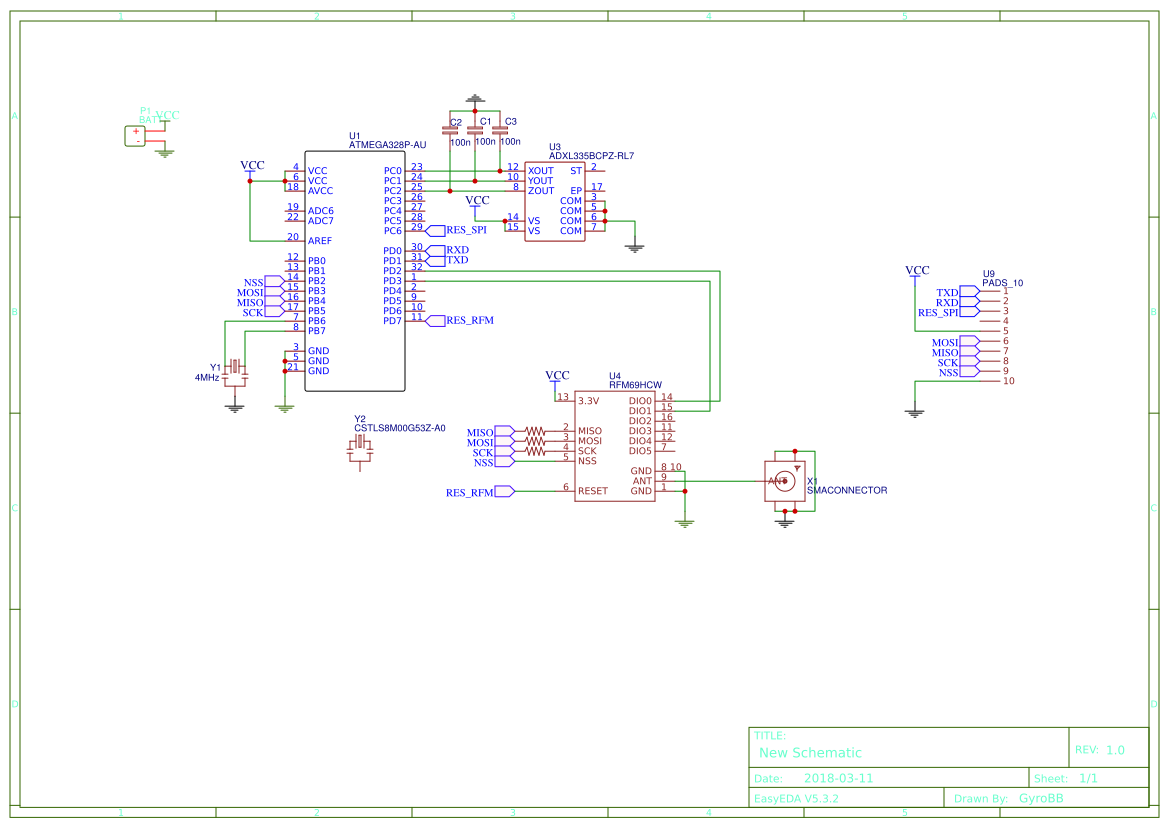Select the CSTLS8M00G53Z-A0 resonator Y2
This screenshot has width=1169, height=828.
362,450
